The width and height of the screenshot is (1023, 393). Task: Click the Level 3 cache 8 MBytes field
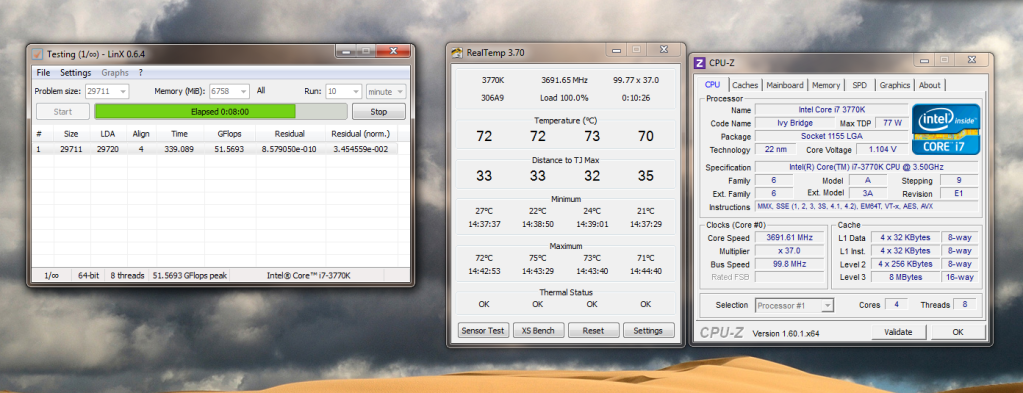(904, 277)
